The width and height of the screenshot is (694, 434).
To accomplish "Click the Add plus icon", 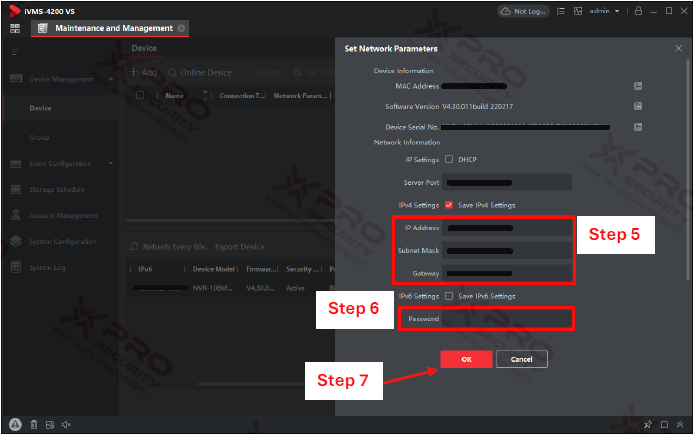I will 133,72.
